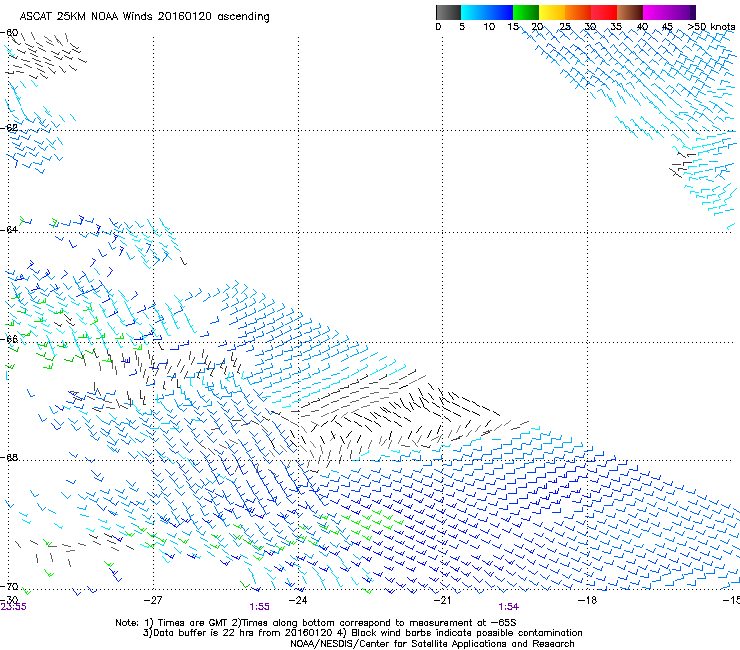The width and height of the screenshot is (740, 650).
Task: Click the '-66' latitude axis label
Action: click(9, 339)
